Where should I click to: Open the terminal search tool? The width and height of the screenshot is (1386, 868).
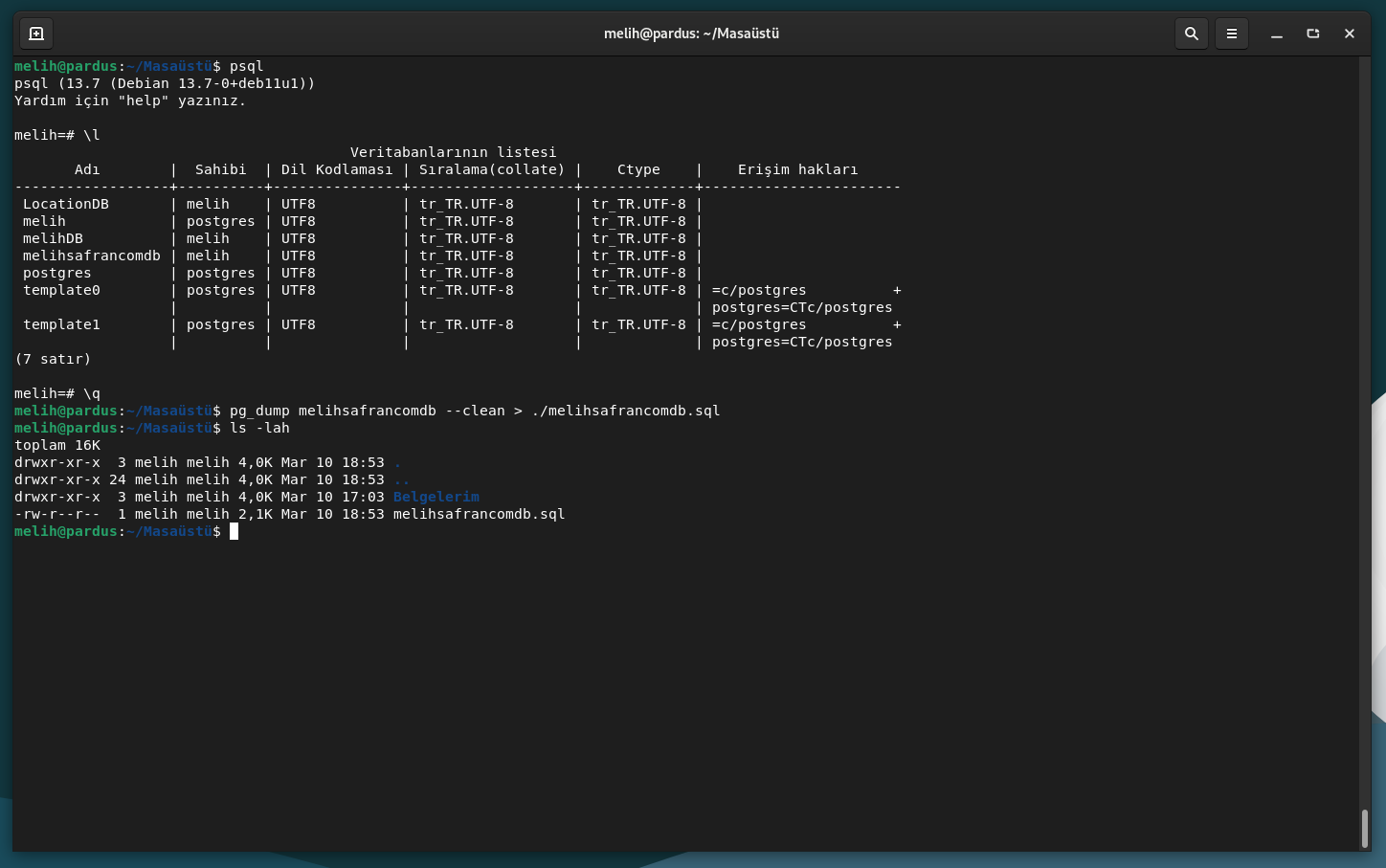pyautogui.click(x=1192, y=33)
